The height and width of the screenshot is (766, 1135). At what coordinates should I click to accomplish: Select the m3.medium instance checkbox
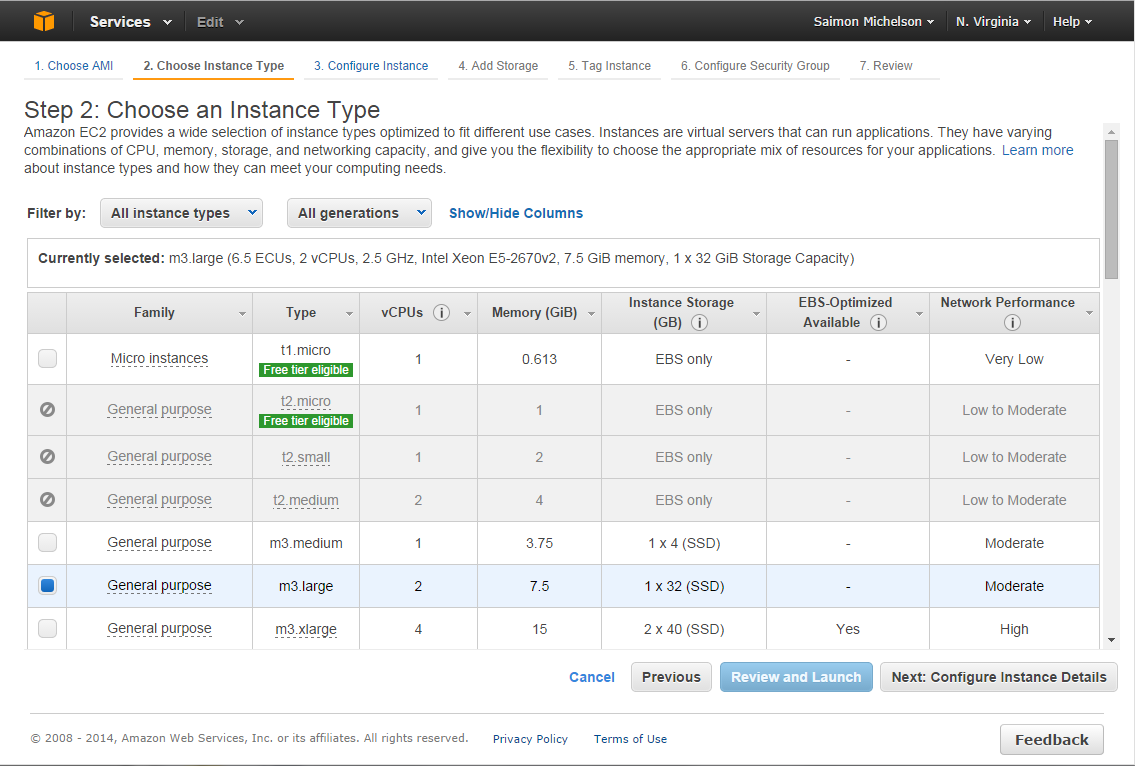pyautogui.click(x=47, y=542)
